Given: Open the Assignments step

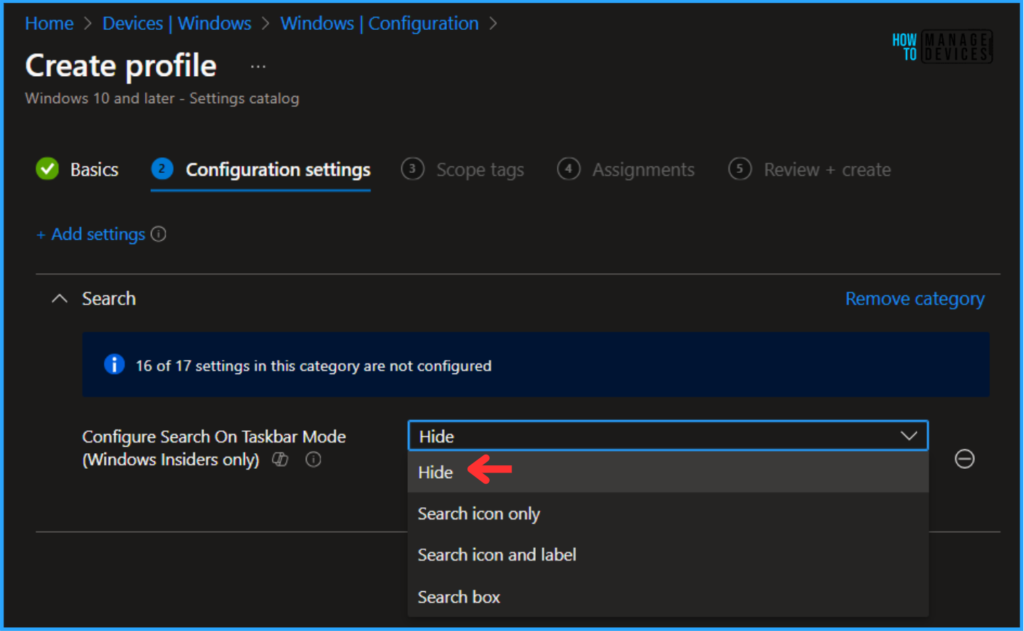Looking at the screenshot, I should [x=626, y=169].
